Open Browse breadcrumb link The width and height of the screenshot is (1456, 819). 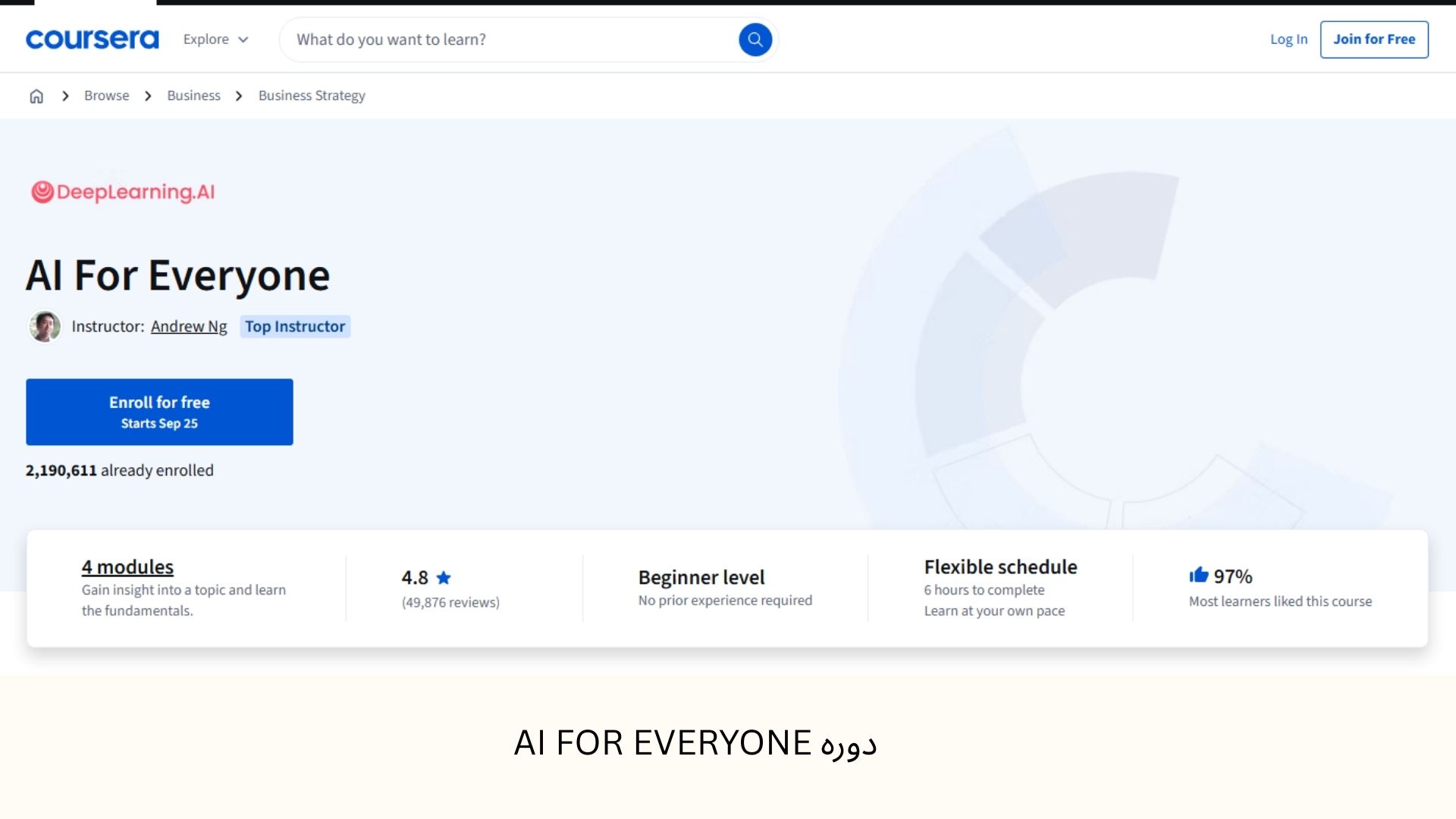tap(106, 96)
